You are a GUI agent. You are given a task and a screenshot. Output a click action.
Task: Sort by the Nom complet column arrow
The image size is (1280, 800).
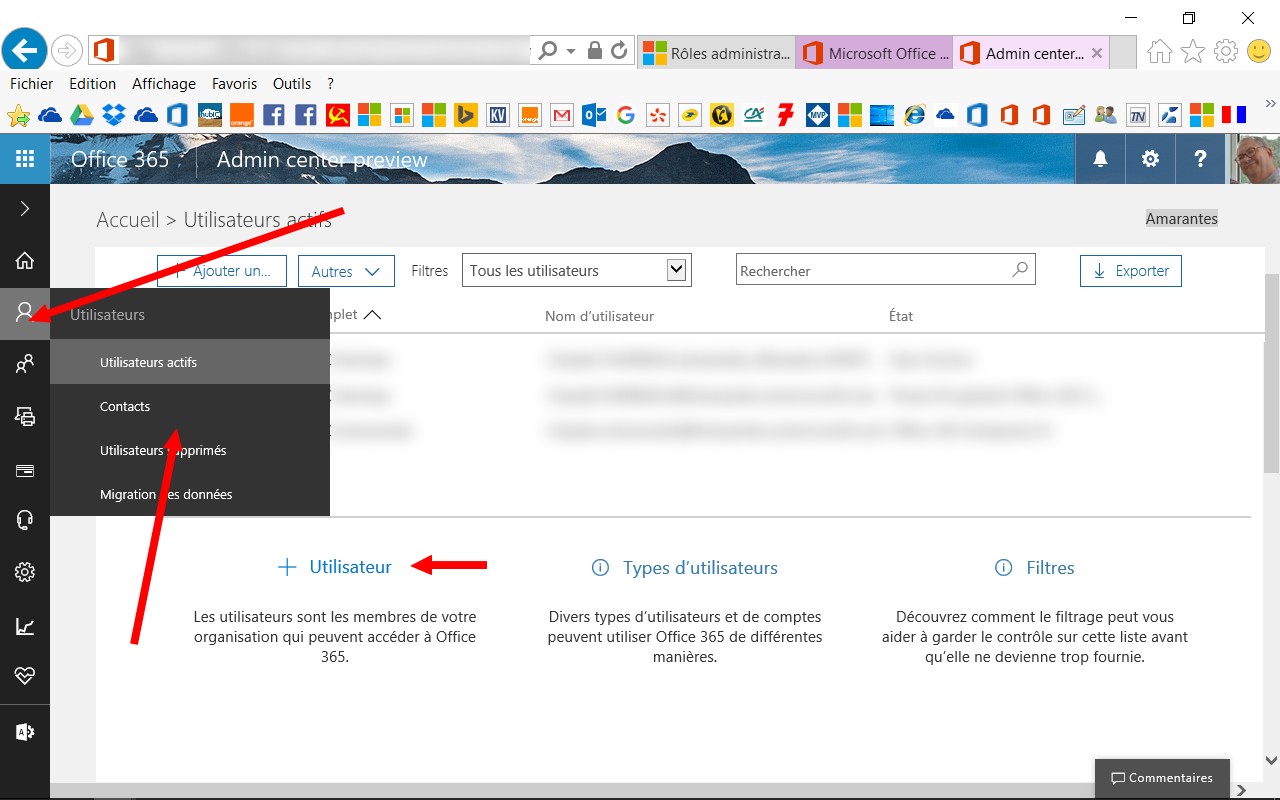(372, 315)
